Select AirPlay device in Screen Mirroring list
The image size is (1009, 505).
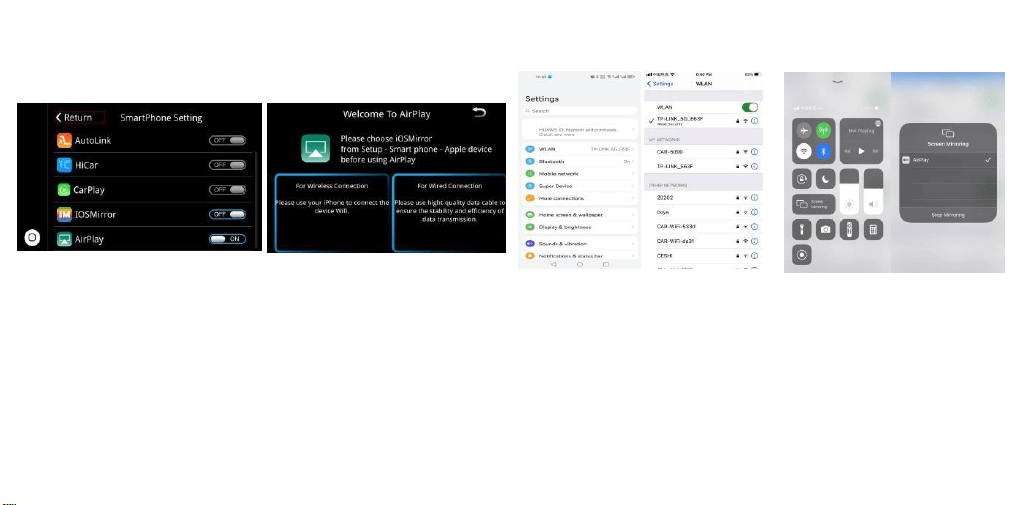tap(948, 160)
